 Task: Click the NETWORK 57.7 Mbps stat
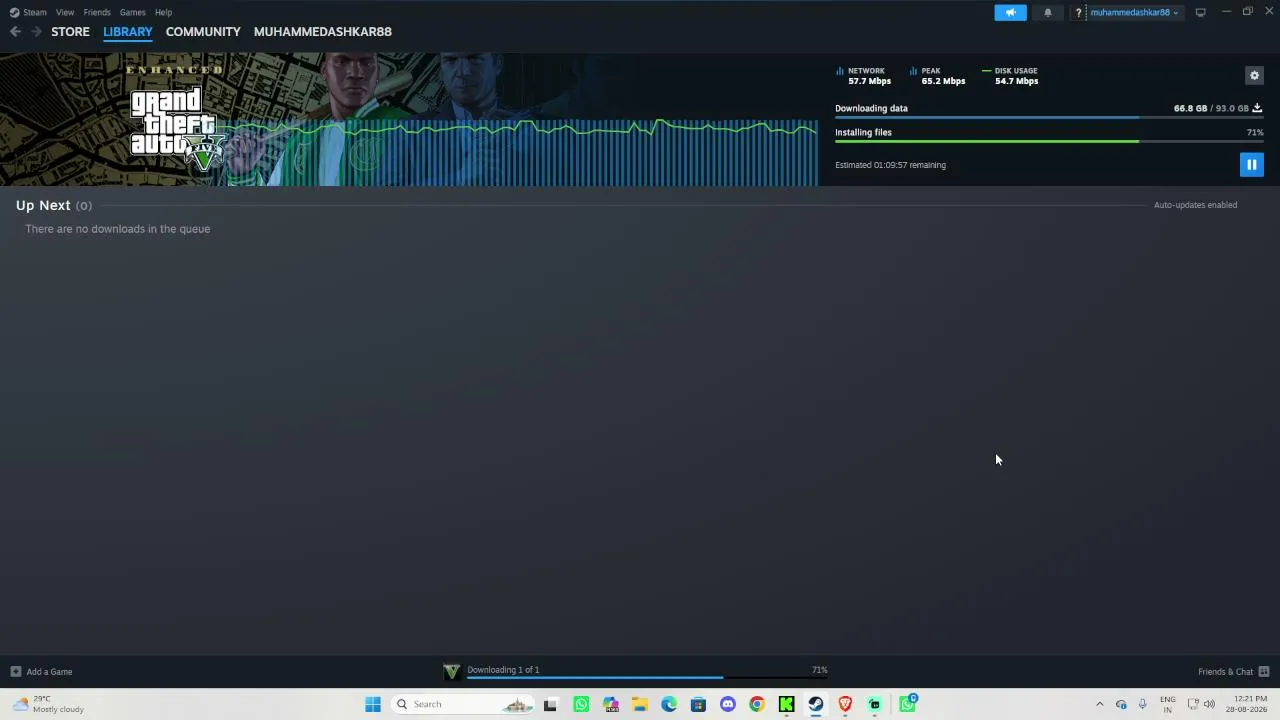click(864, 76)
